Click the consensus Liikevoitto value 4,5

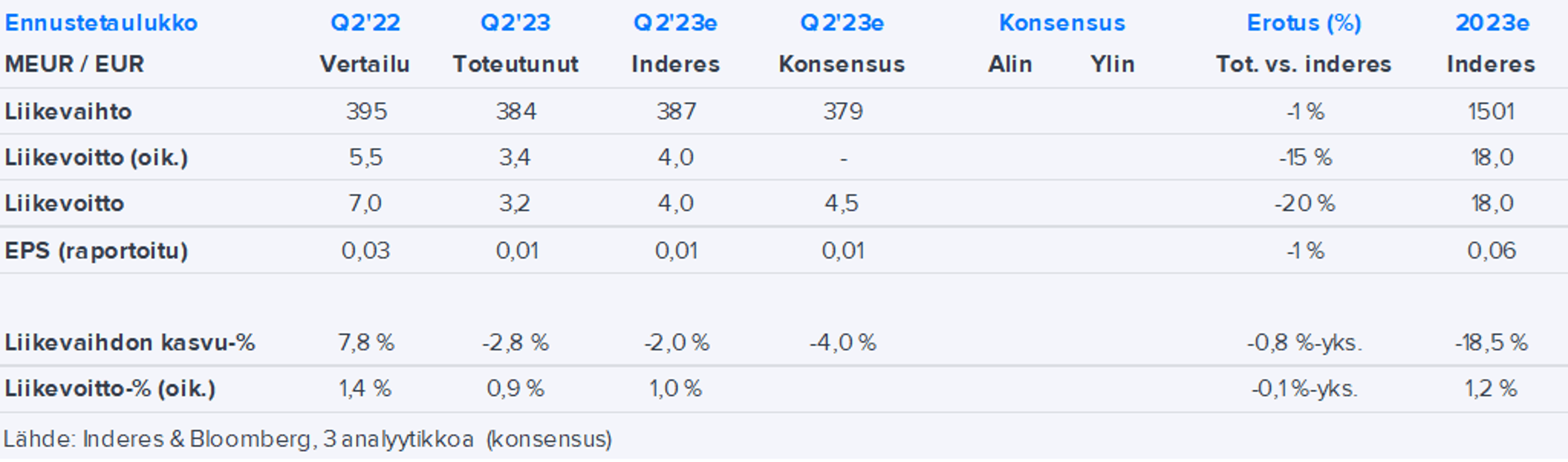pos(842,203)
